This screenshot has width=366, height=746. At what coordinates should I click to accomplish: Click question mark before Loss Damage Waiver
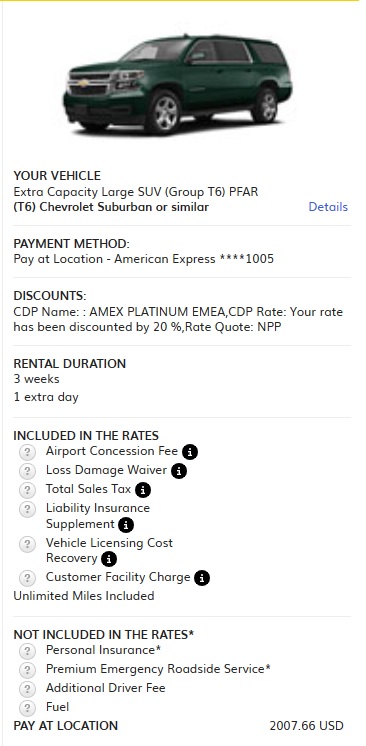tap(28, 471)
